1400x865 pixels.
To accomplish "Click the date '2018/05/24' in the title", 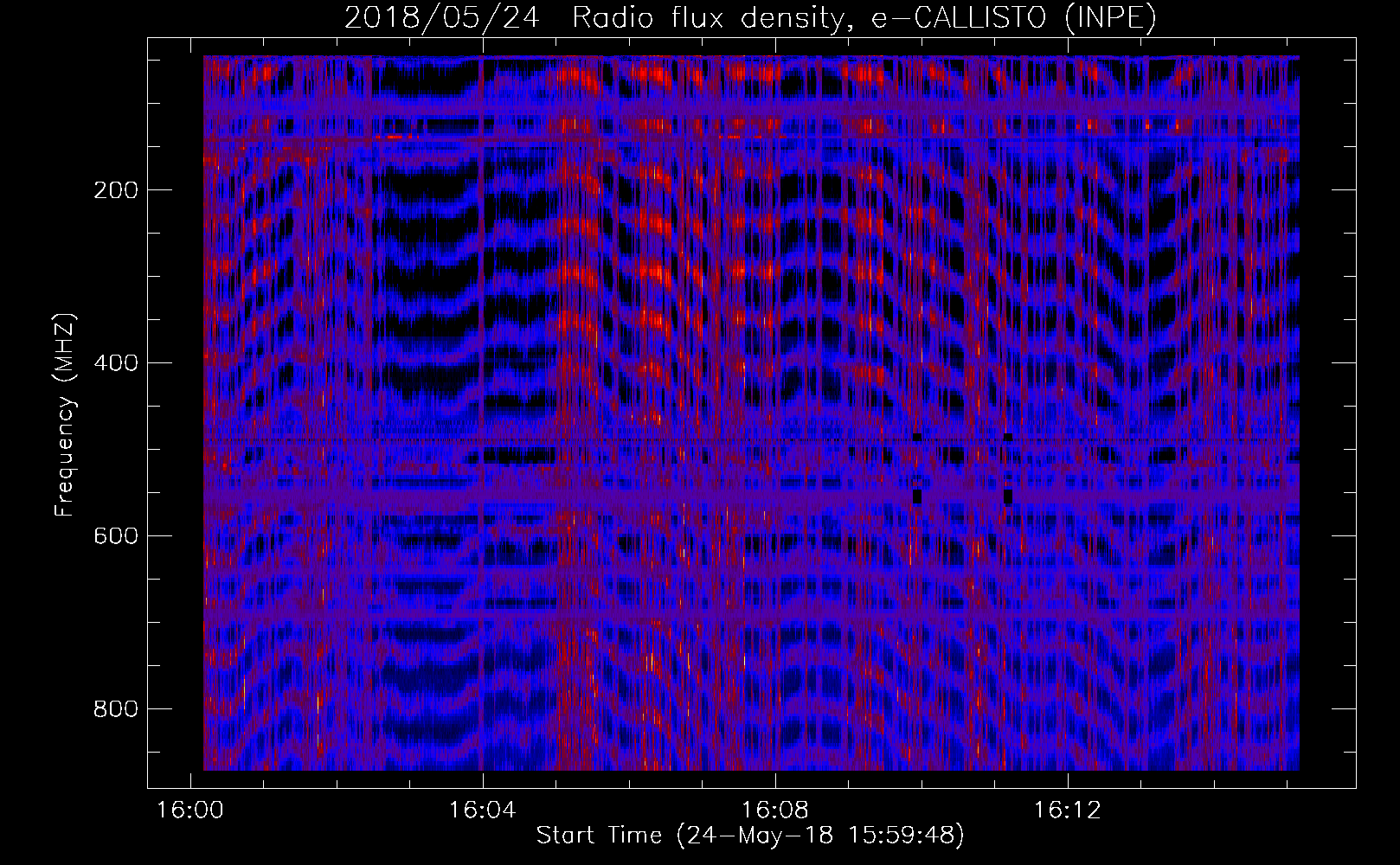I will point(442,18).
